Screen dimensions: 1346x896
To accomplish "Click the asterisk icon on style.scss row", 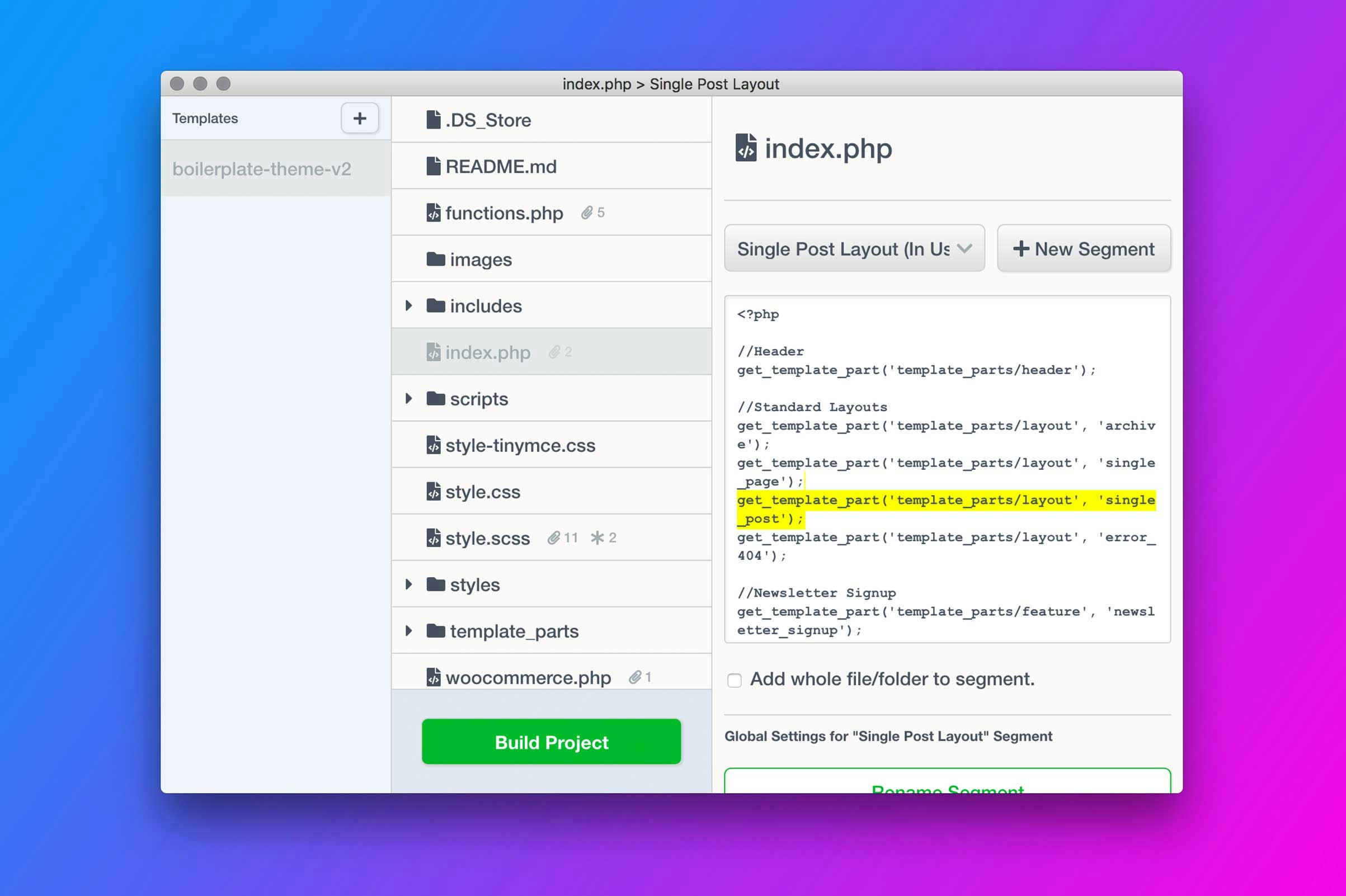I will (597, 537).
